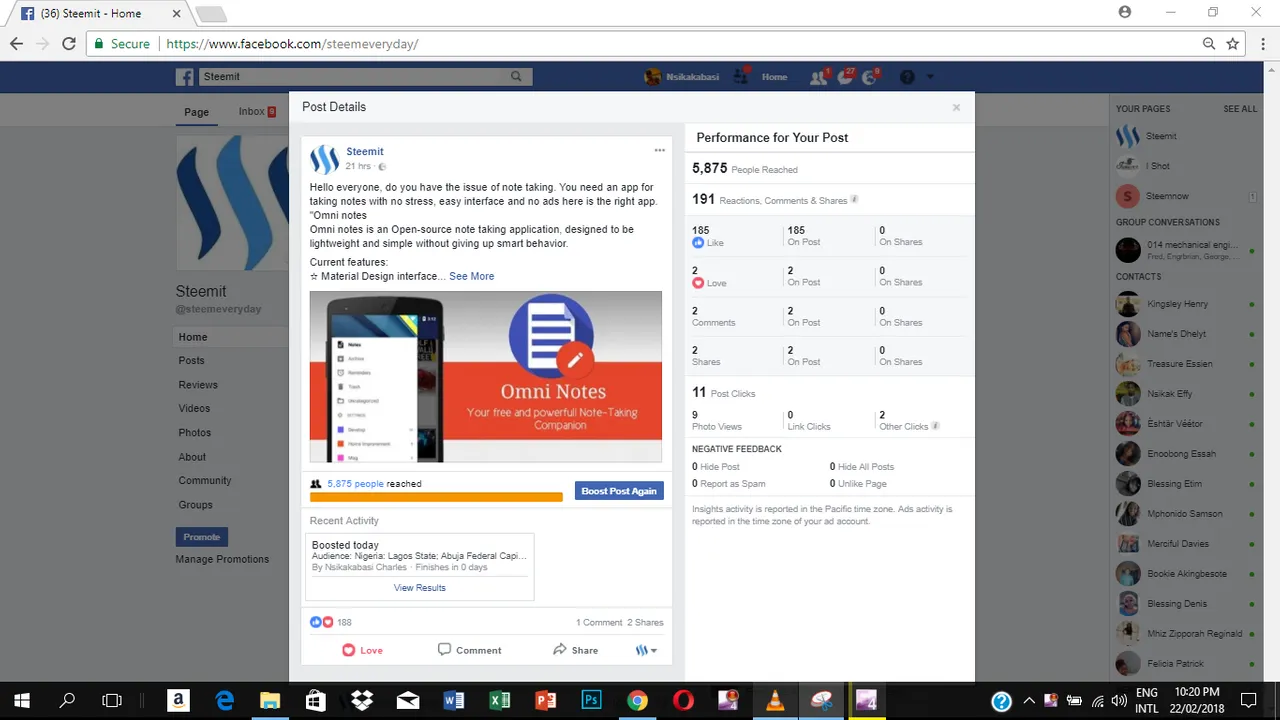
Task: Click the Facebook logo in top bar
Action: [x=184, y=77]
